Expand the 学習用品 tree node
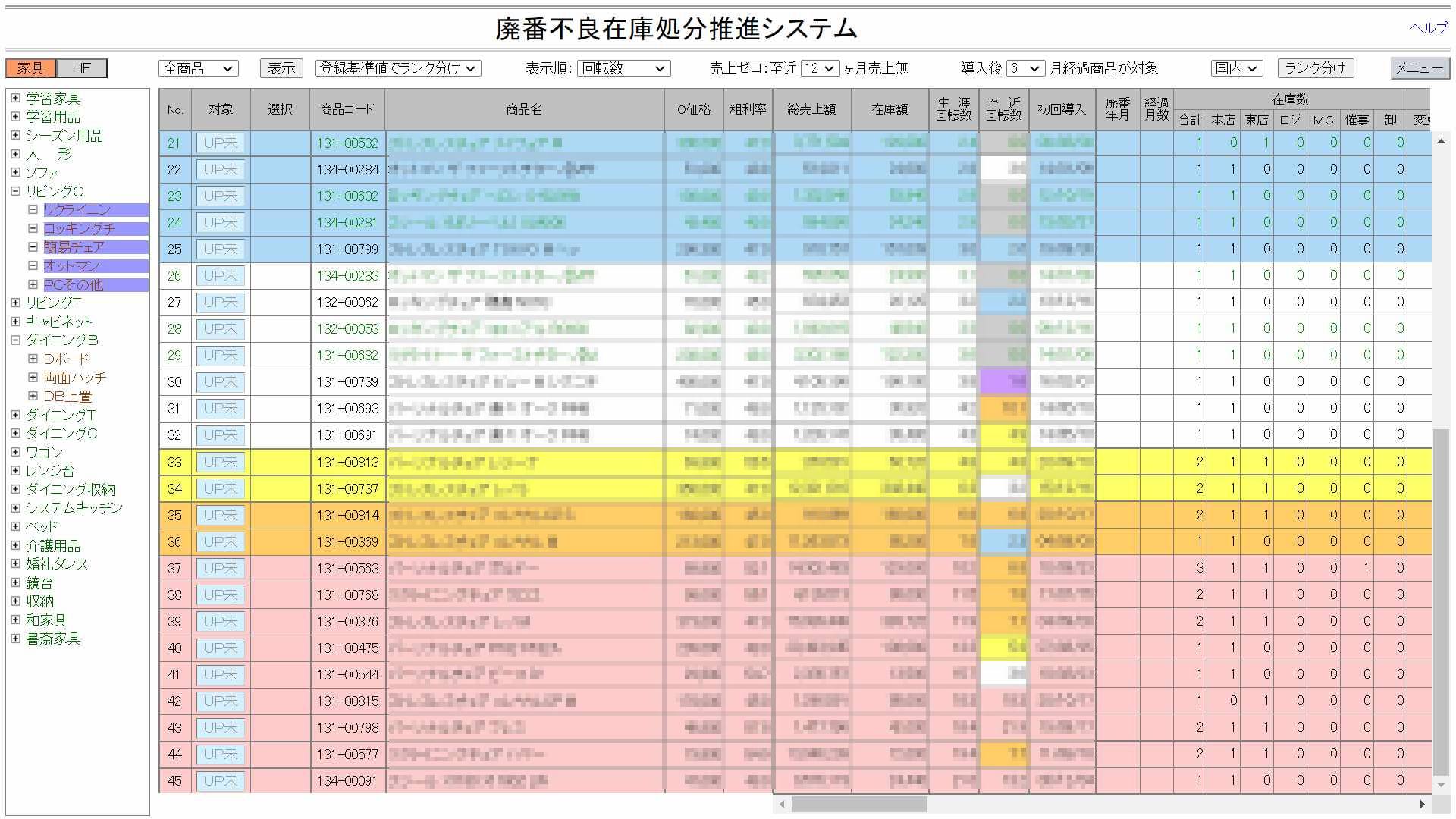Screen dimensions: 1456x819 [15, 116]
